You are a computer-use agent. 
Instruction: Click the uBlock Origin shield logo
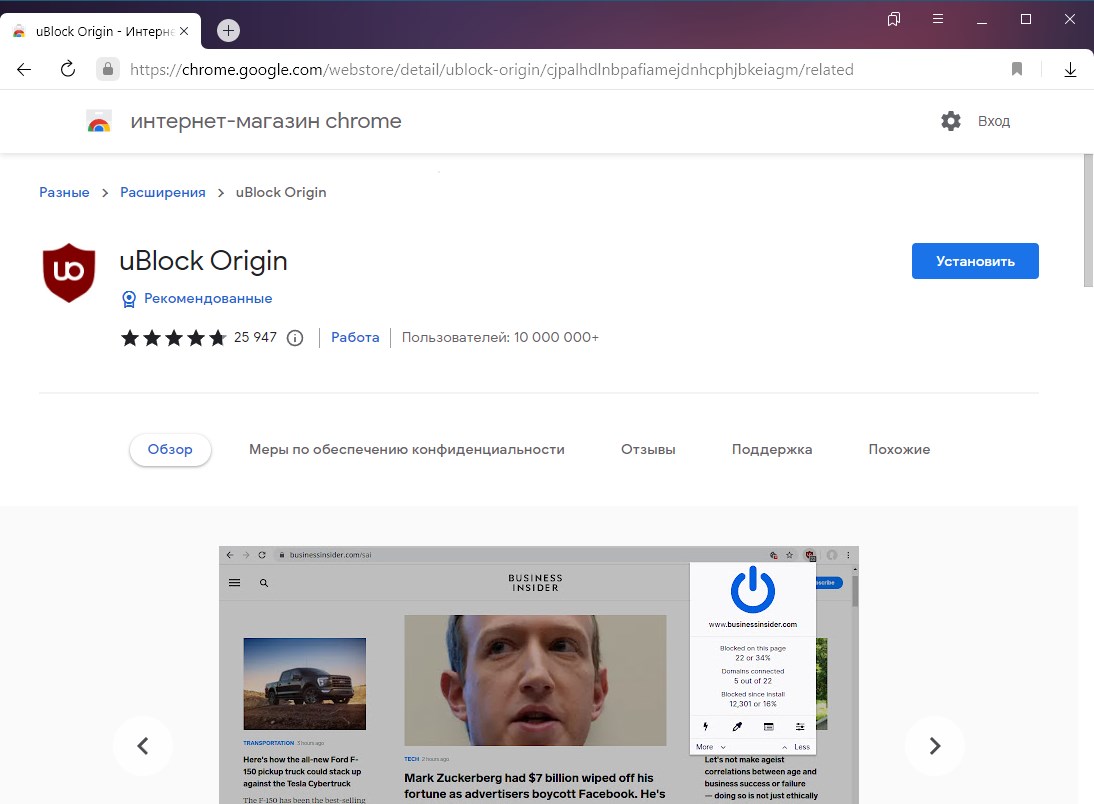pos(69,273)
